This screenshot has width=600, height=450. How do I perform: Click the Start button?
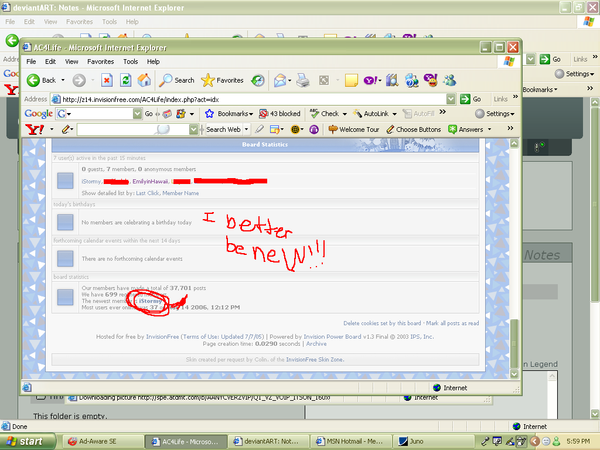26,441
